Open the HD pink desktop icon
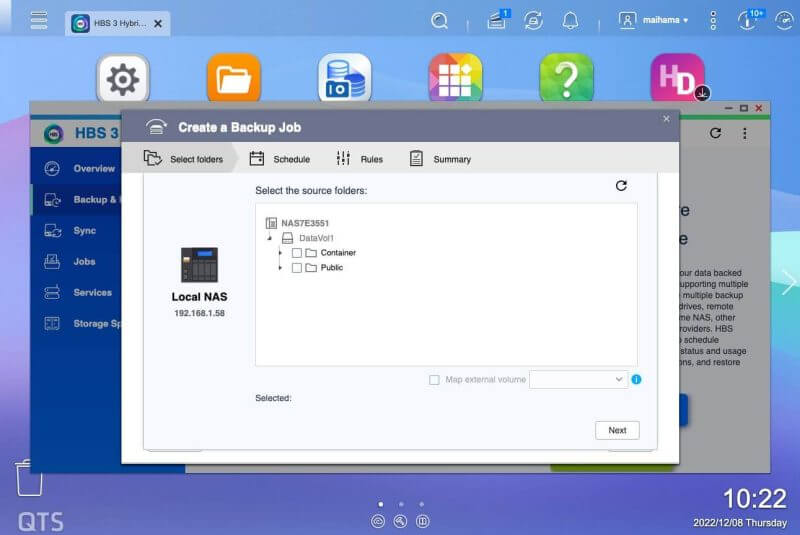800x535 pixels. coord(678,79)
